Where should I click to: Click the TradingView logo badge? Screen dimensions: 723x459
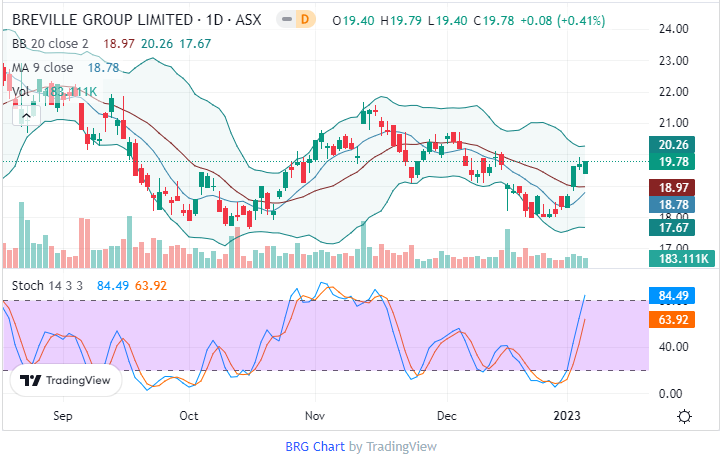65,380
